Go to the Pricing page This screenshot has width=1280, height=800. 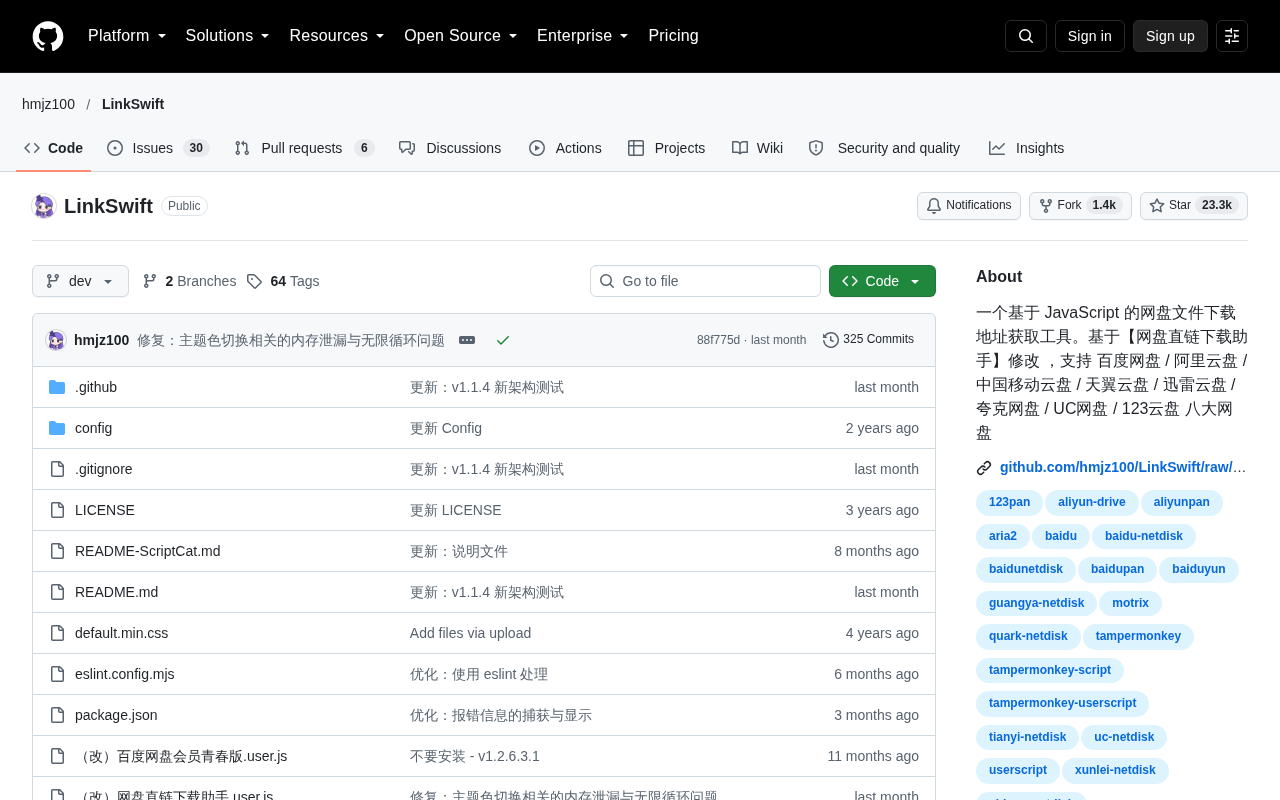click(674, 36)
